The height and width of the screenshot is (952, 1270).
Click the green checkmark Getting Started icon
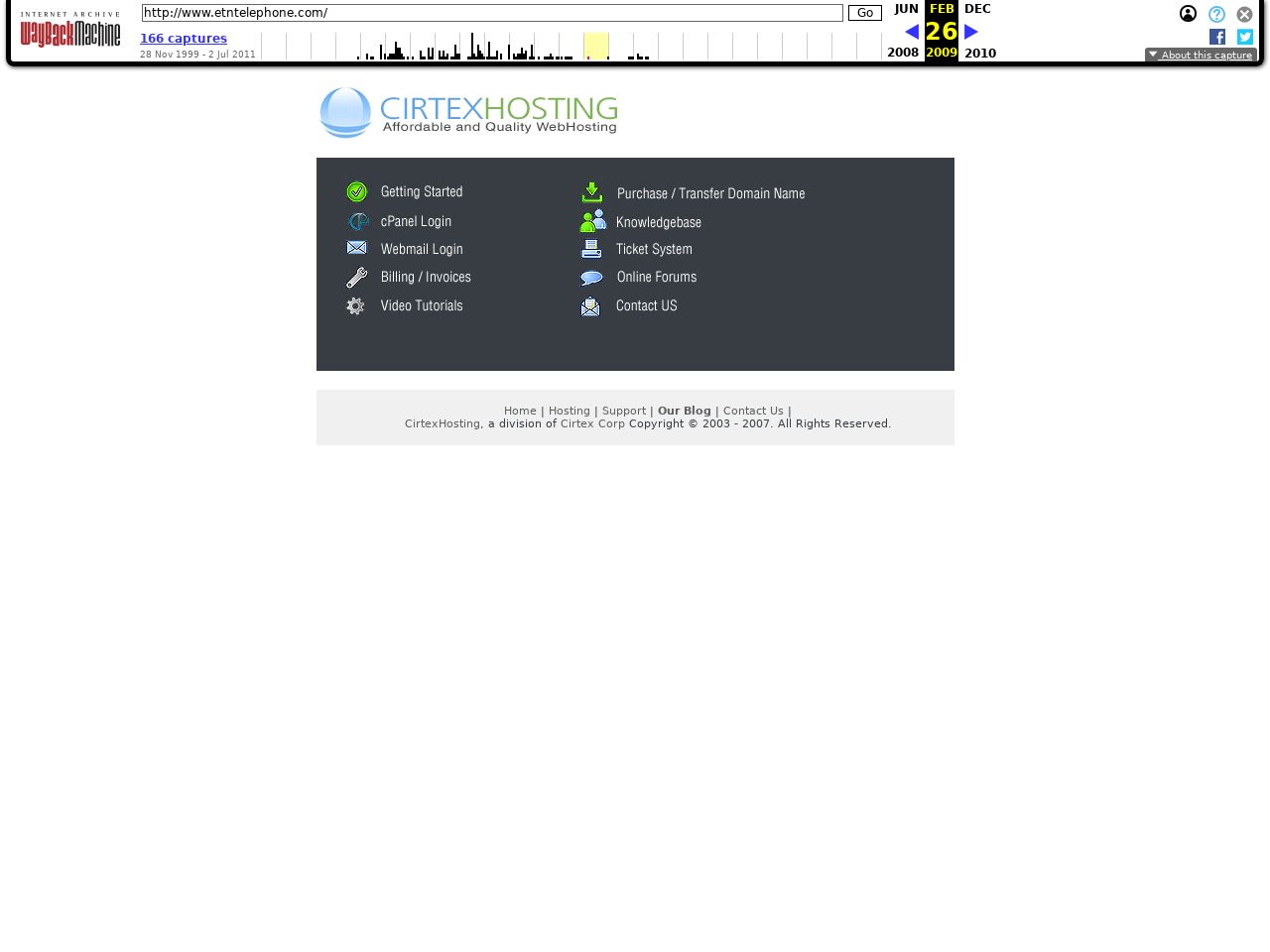pyautogui.click(x=357, y=192)
